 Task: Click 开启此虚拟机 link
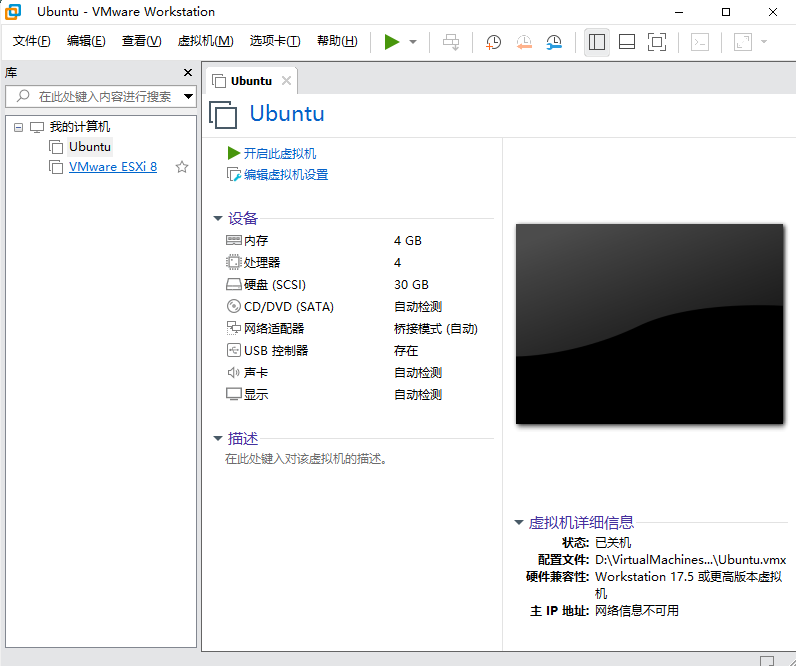click(x=280, y=153)
